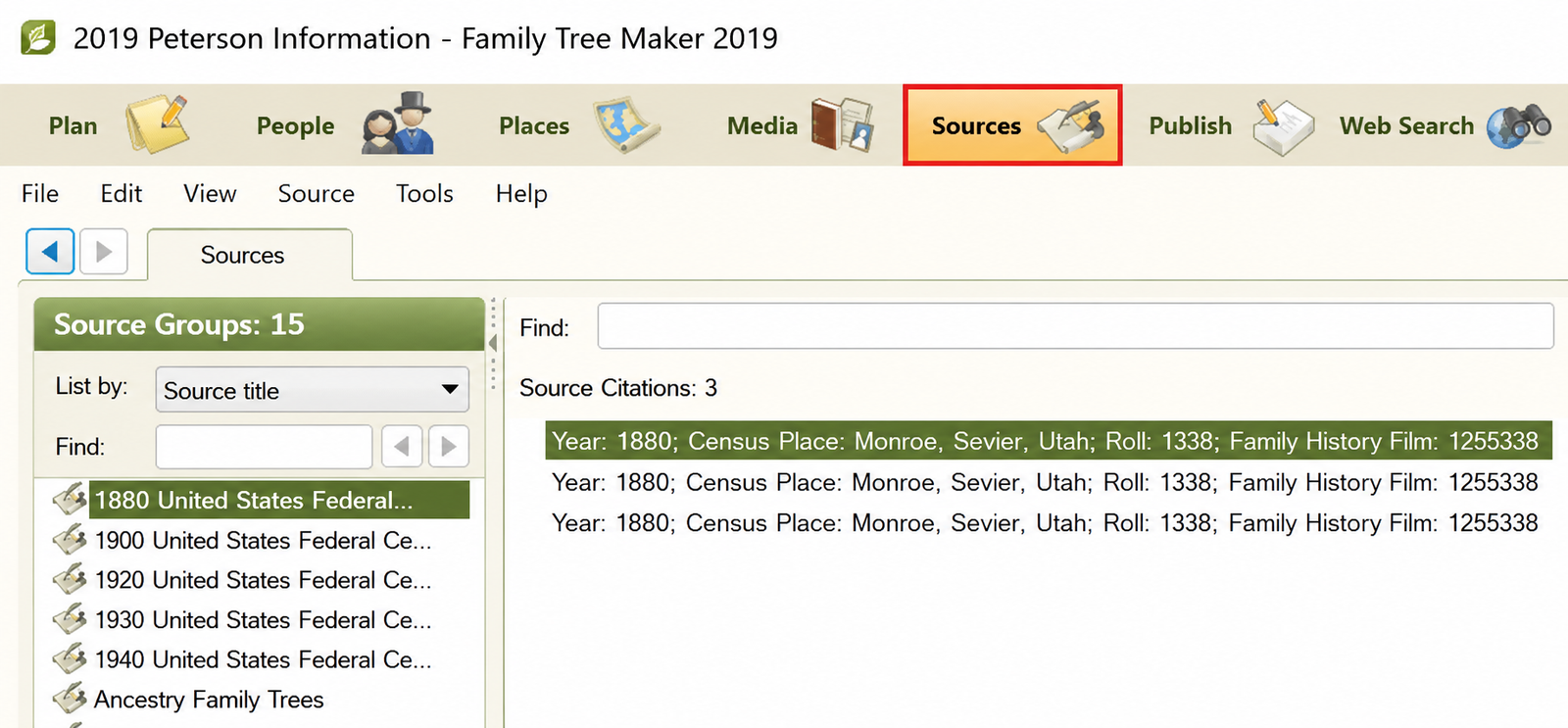Select the highlighted first 1880 citation
1568x728 pixels.
(x=1049, y=441)
